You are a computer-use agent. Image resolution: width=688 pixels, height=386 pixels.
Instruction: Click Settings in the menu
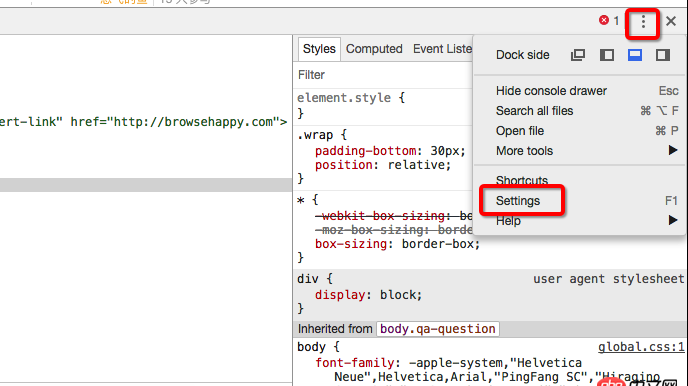pos(518,201)
